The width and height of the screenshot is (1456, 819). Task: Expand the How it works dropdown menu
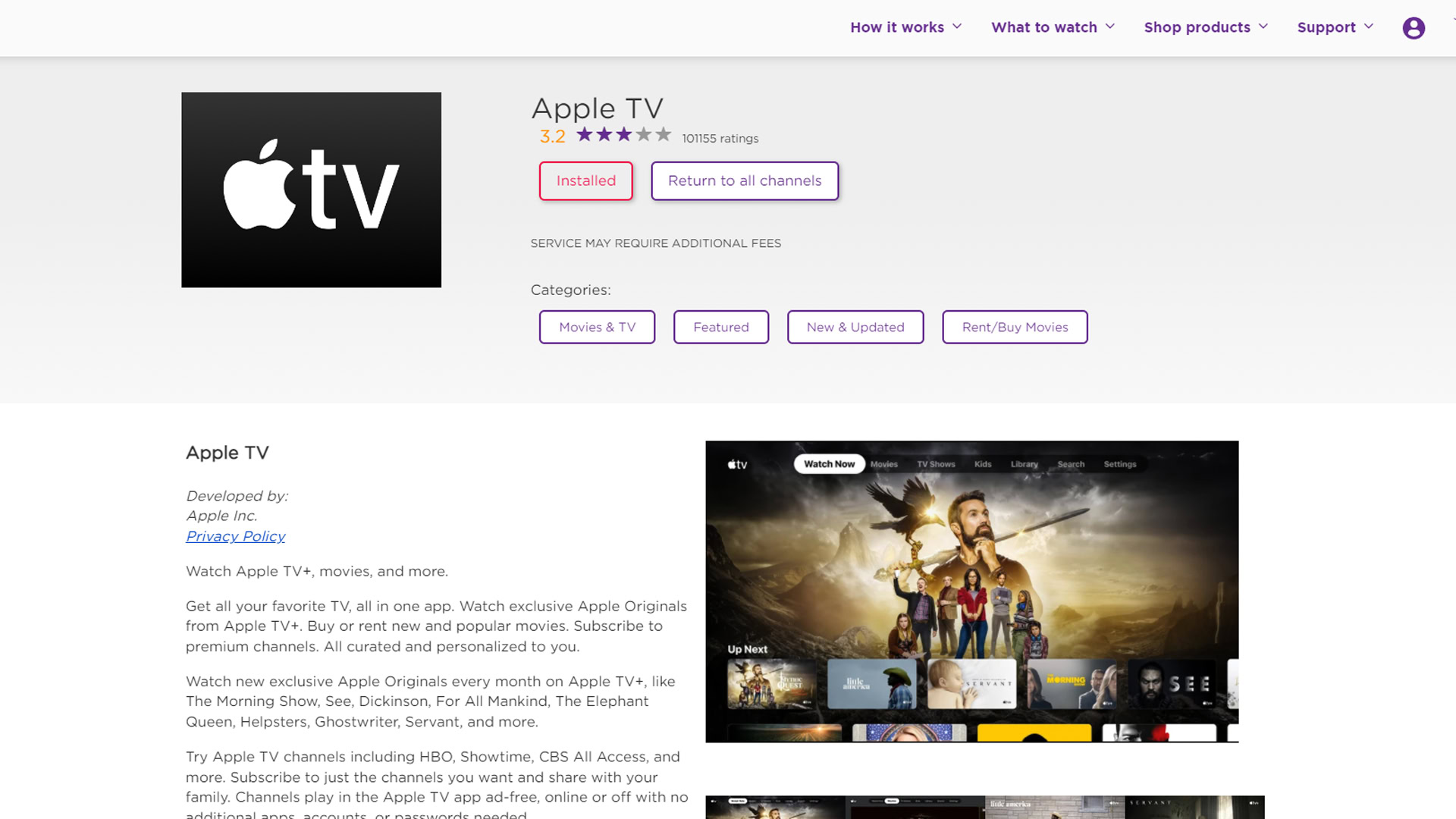coord(905,27)
